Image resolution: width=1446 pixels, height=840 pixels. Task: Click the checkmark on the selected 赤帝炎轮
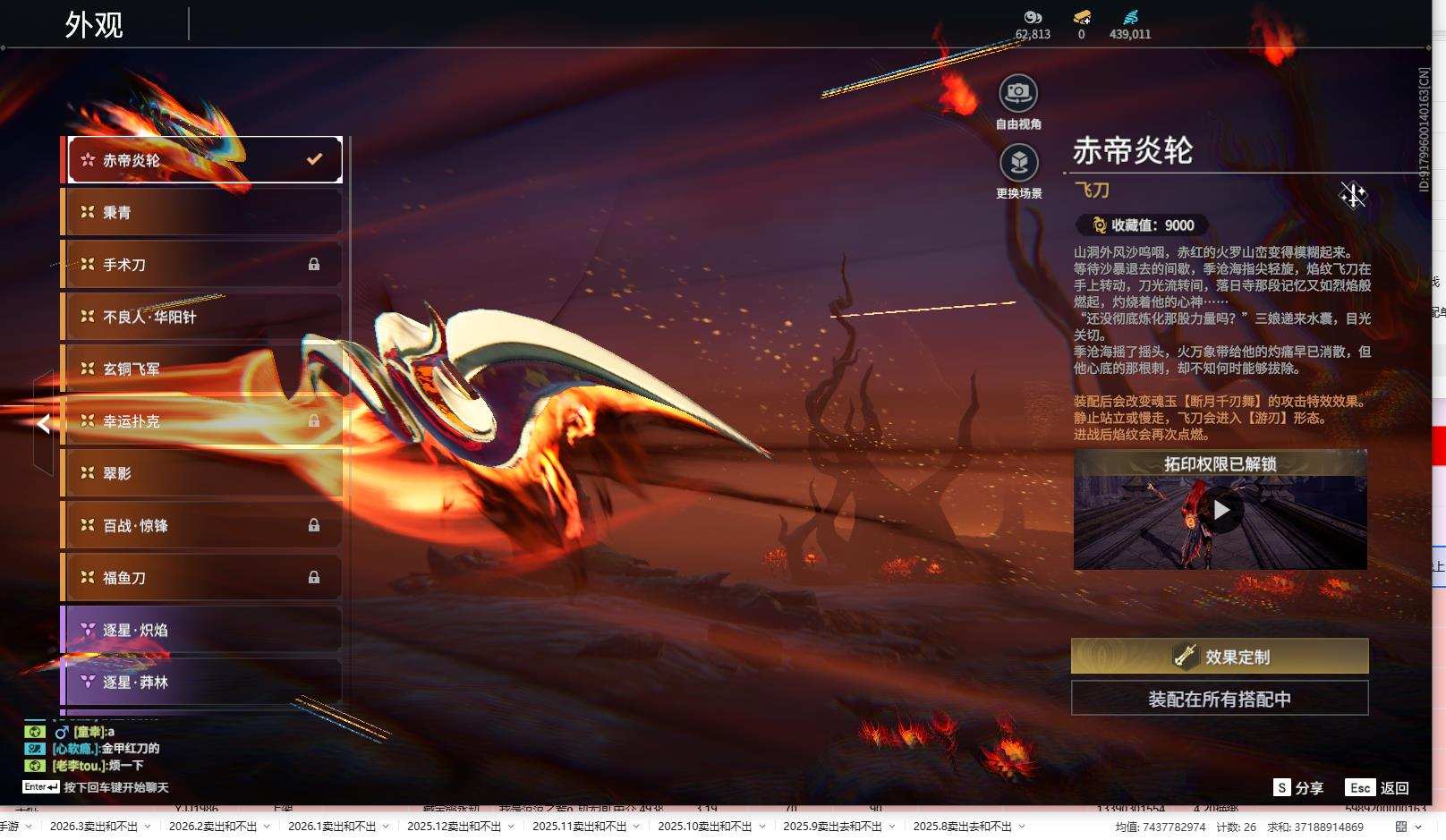click(x=313, y=159)
